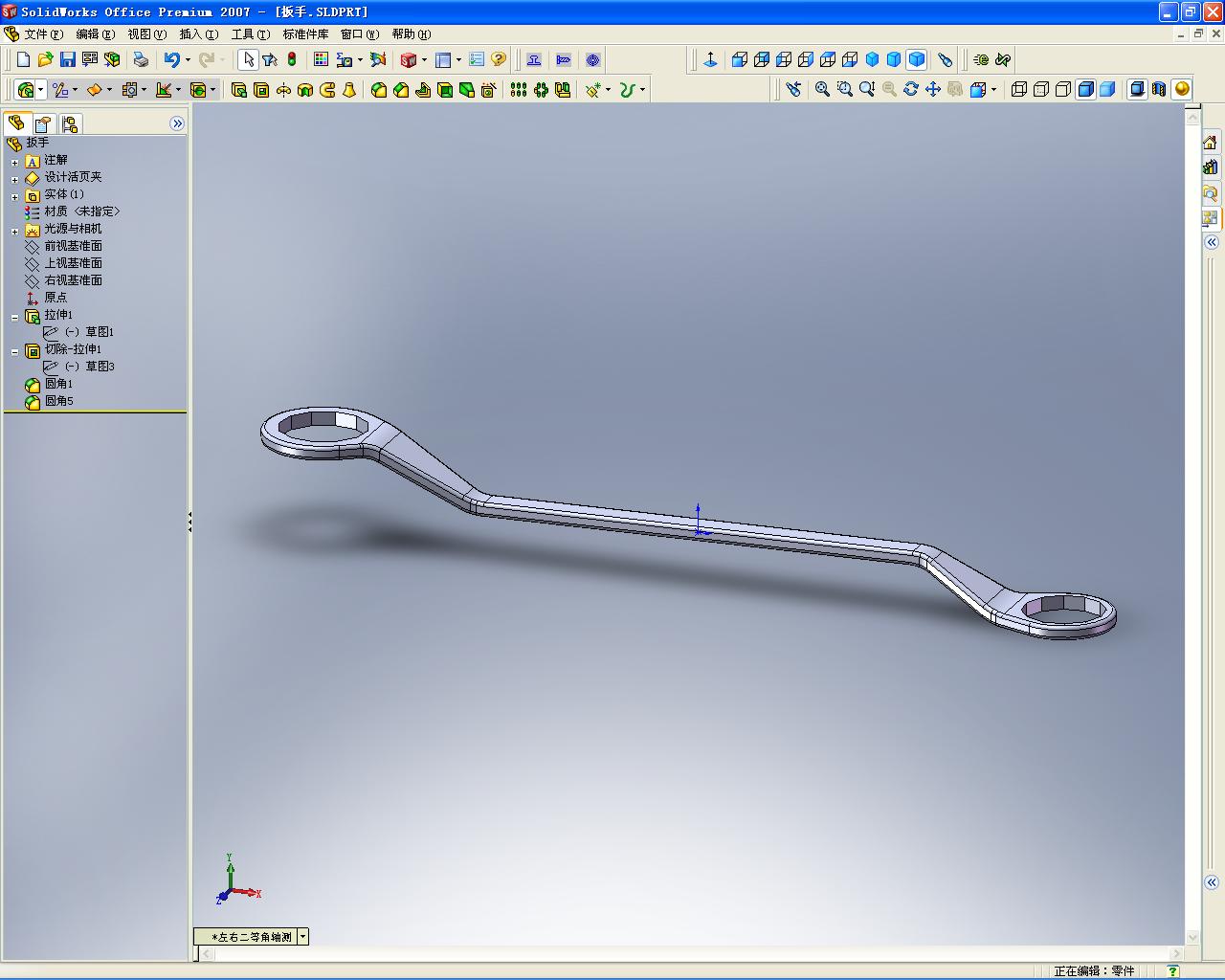Viewport: 1225px width, 980px height.
Task: Toggle the Section View display
Action: point(1159,89)
